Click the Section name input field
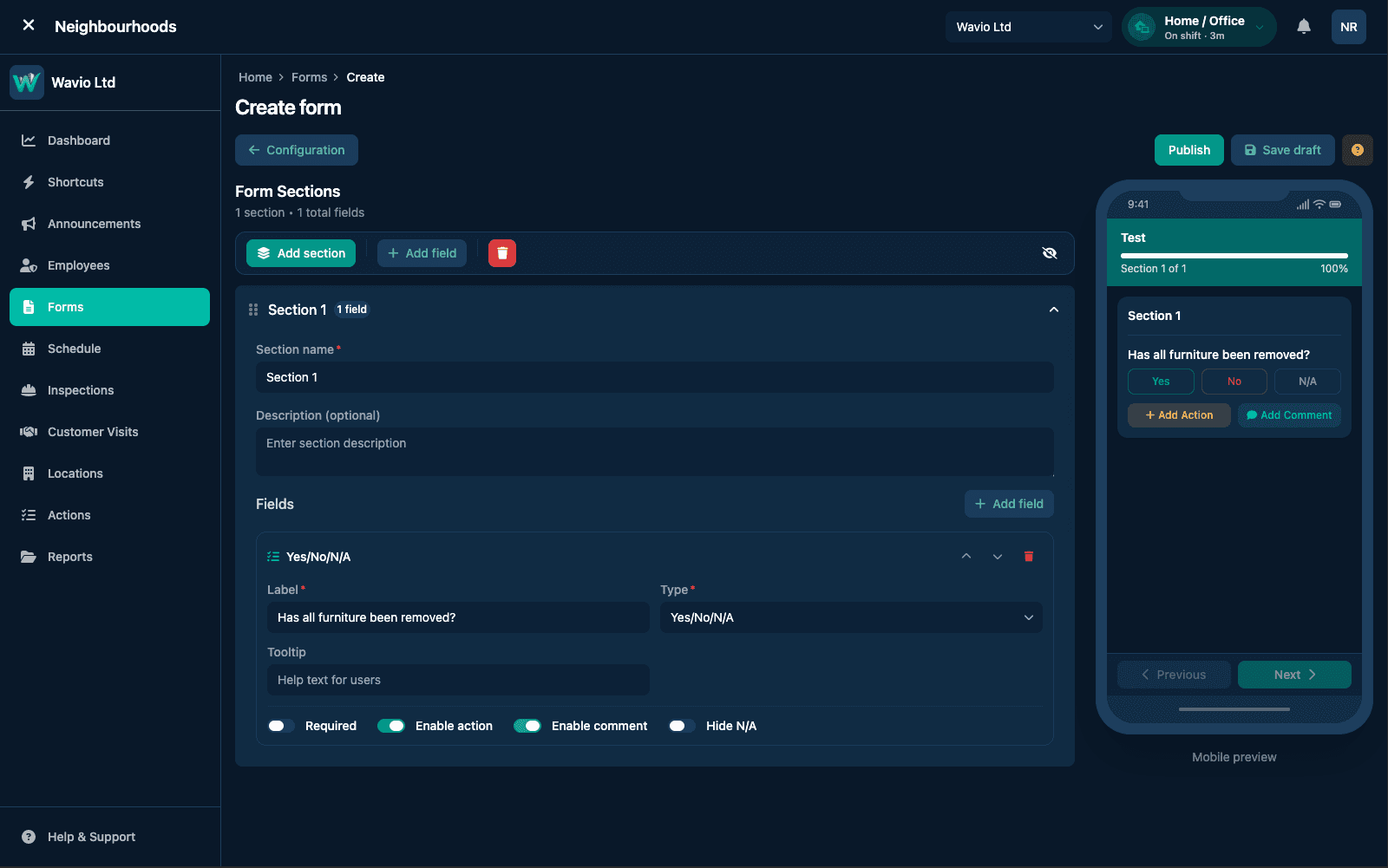1388x868 pixels. tap(655, 377)
